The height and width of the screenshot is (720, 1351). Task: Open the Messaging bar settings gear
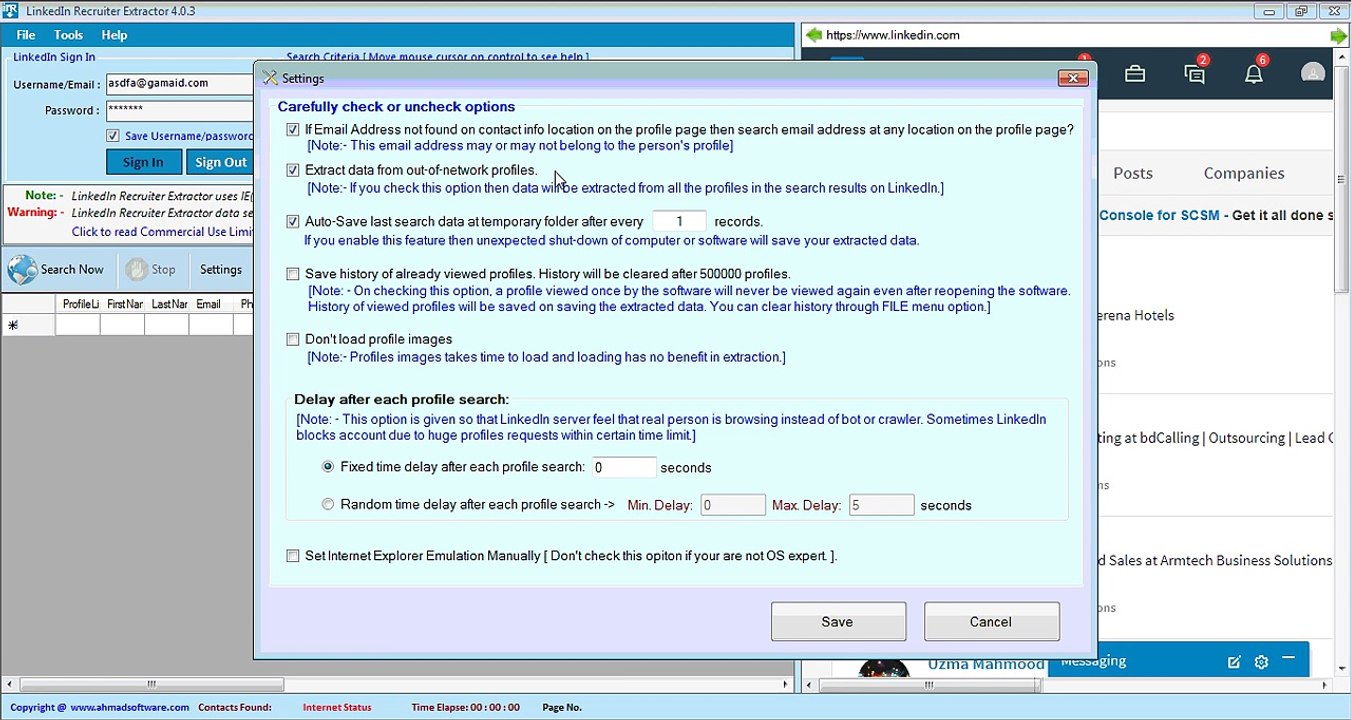tap(1261, 662)
